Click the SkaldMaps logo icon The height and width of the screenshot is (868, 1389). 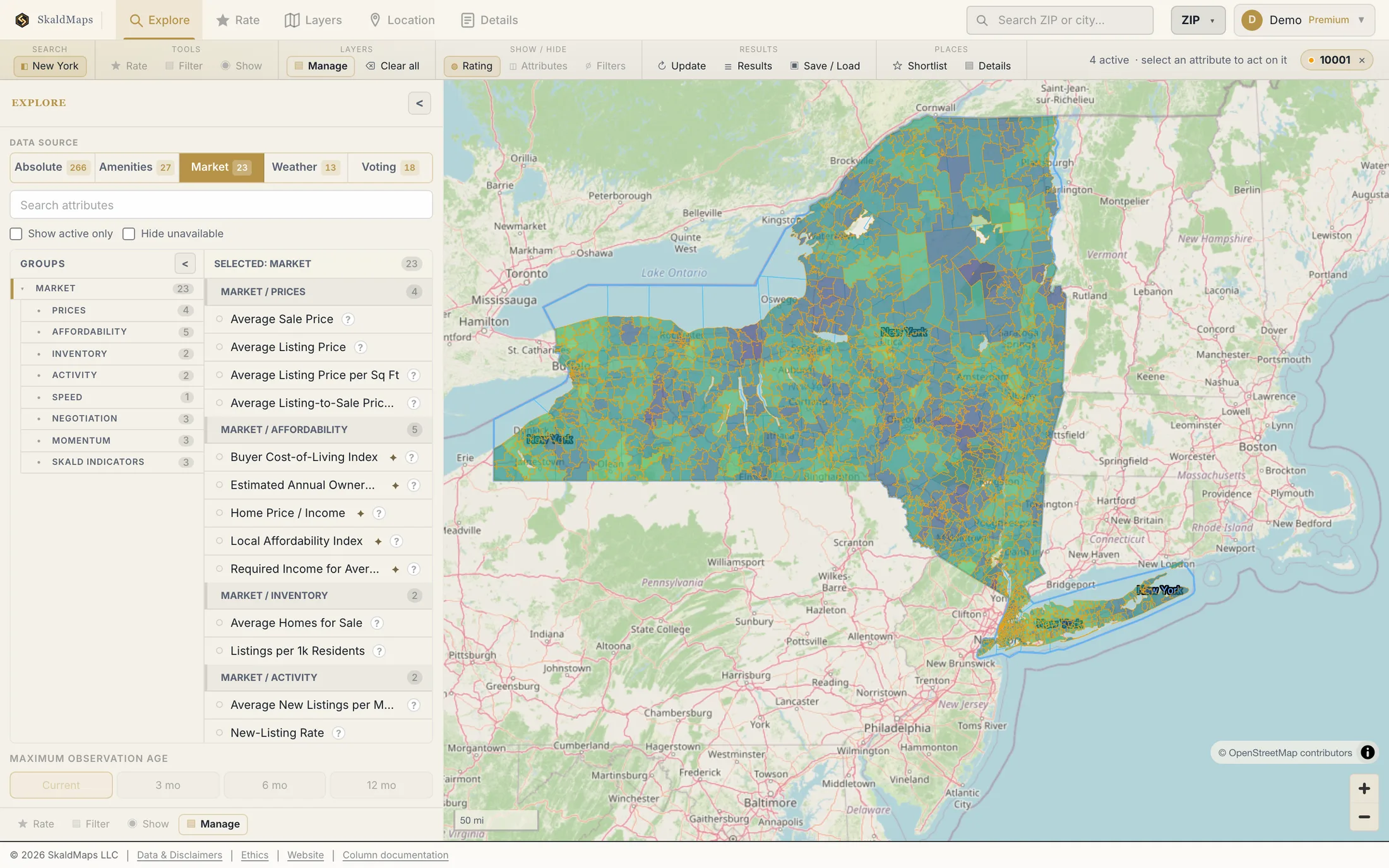22,20
